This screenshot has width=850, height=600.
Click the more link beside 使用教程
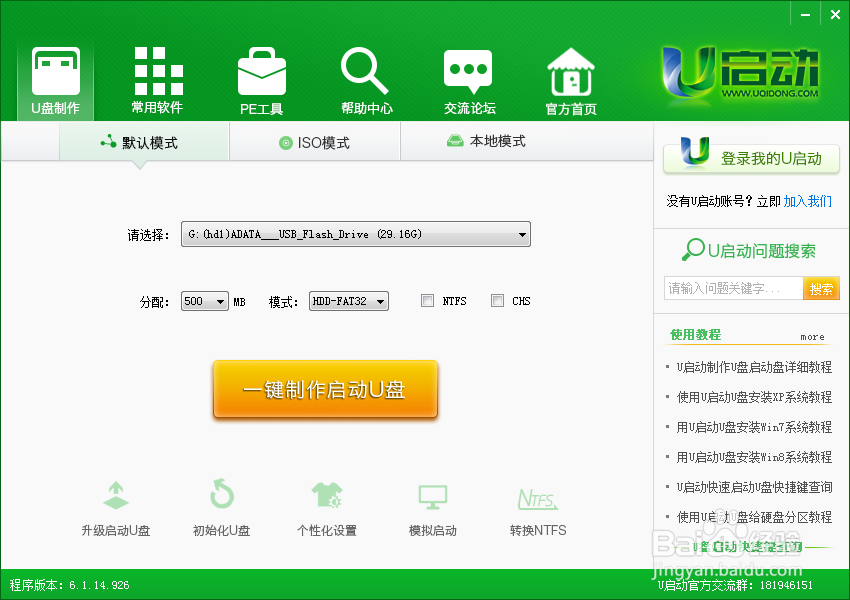click(x=812, y=337)
